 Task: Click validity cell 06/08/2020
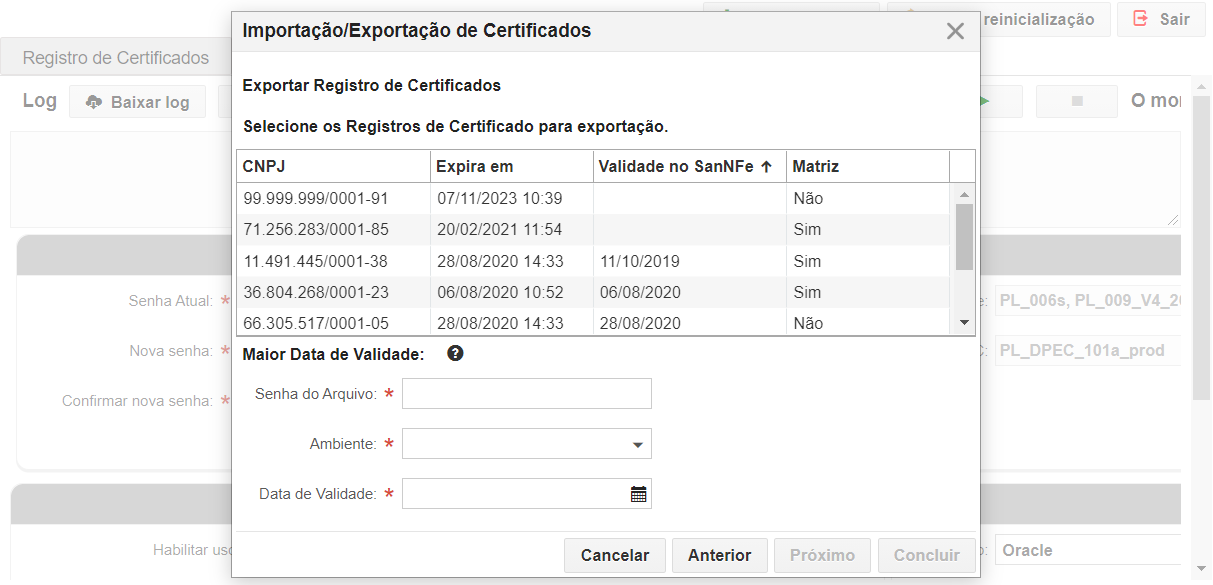[639, 292]
